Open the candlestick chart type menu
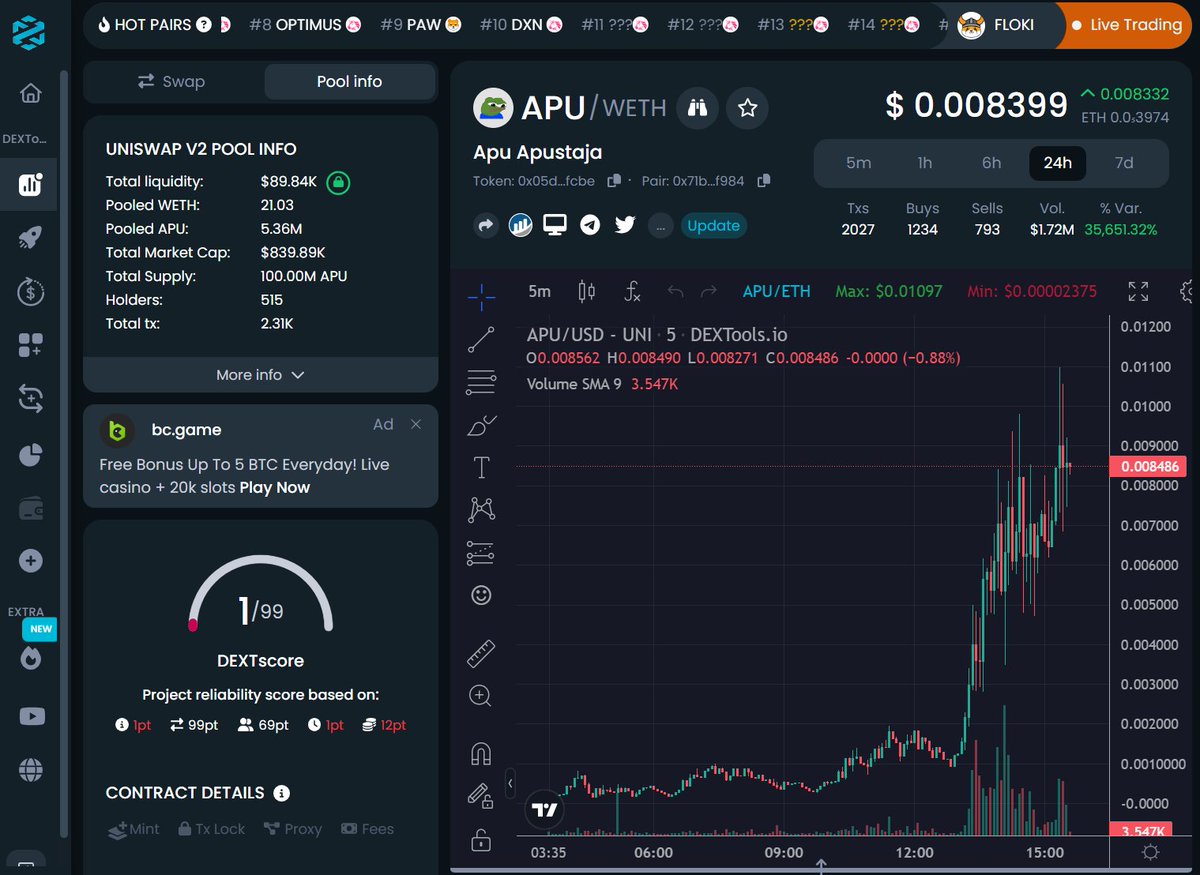This screenshot has width=1200, height=875. (x=587, y=291)
